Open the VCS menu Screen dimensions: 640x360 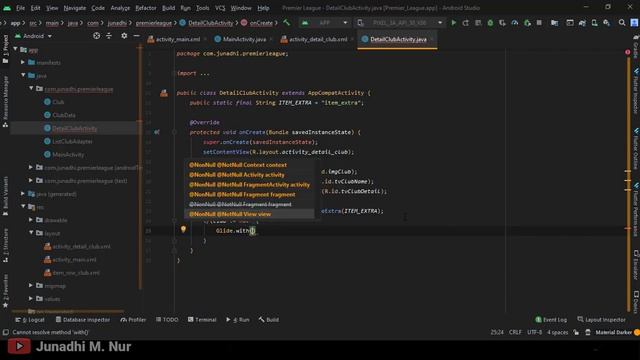click(x=220, y=8)
